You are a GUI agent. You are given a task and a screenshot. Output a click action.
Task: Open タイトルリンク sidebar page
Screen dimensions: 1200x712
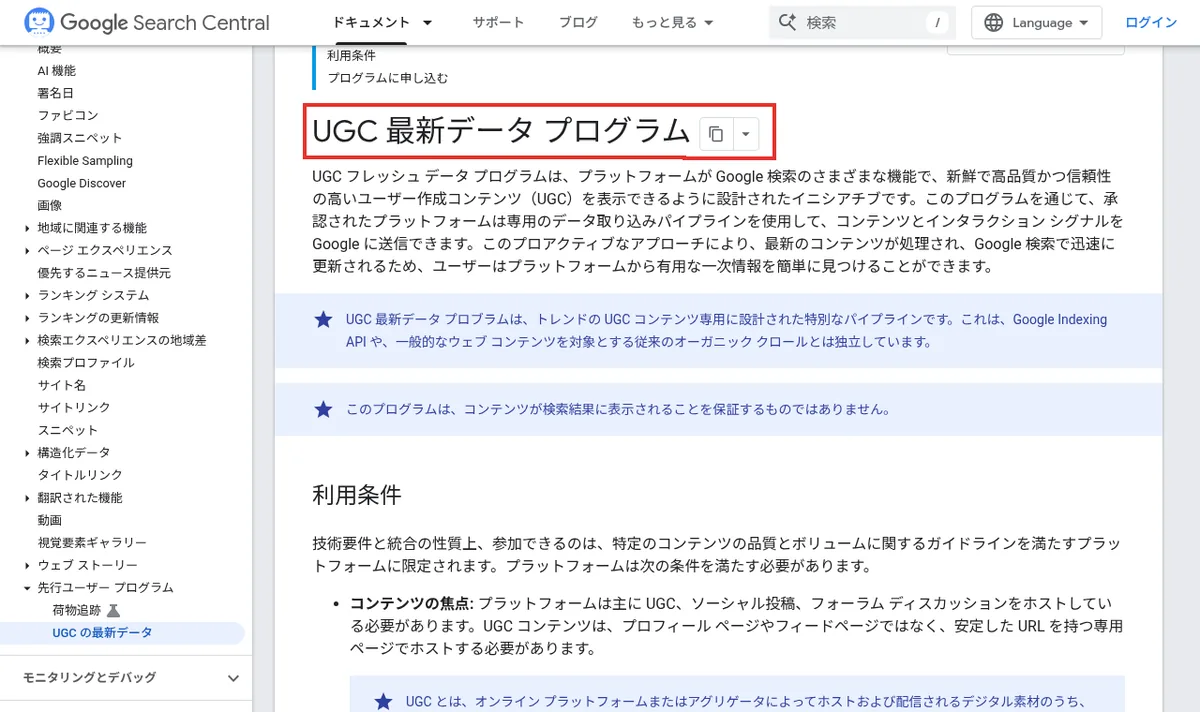coord(80,475)
